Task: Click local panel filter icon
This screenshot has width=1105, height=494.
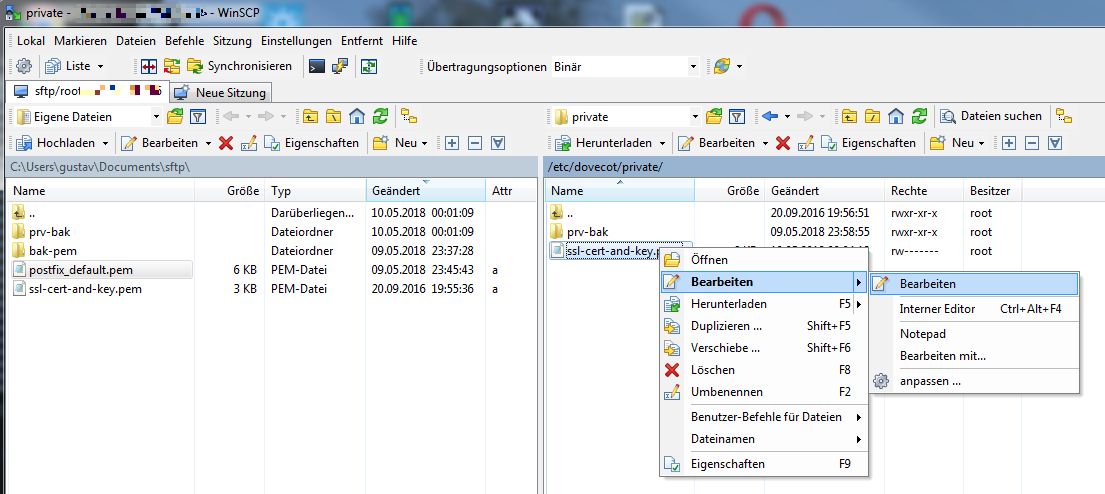Action: tap(197, 116)
